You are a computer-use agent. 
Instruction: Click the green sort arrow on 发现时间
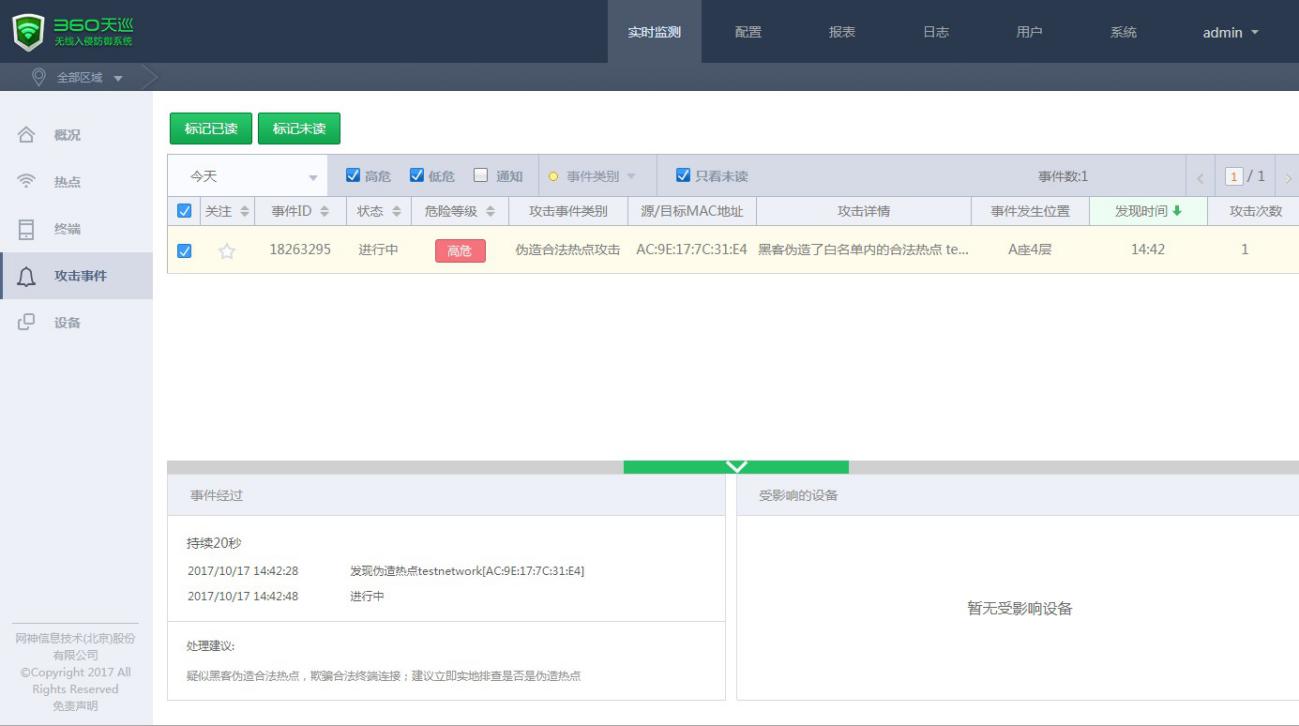coord(1177,211)
